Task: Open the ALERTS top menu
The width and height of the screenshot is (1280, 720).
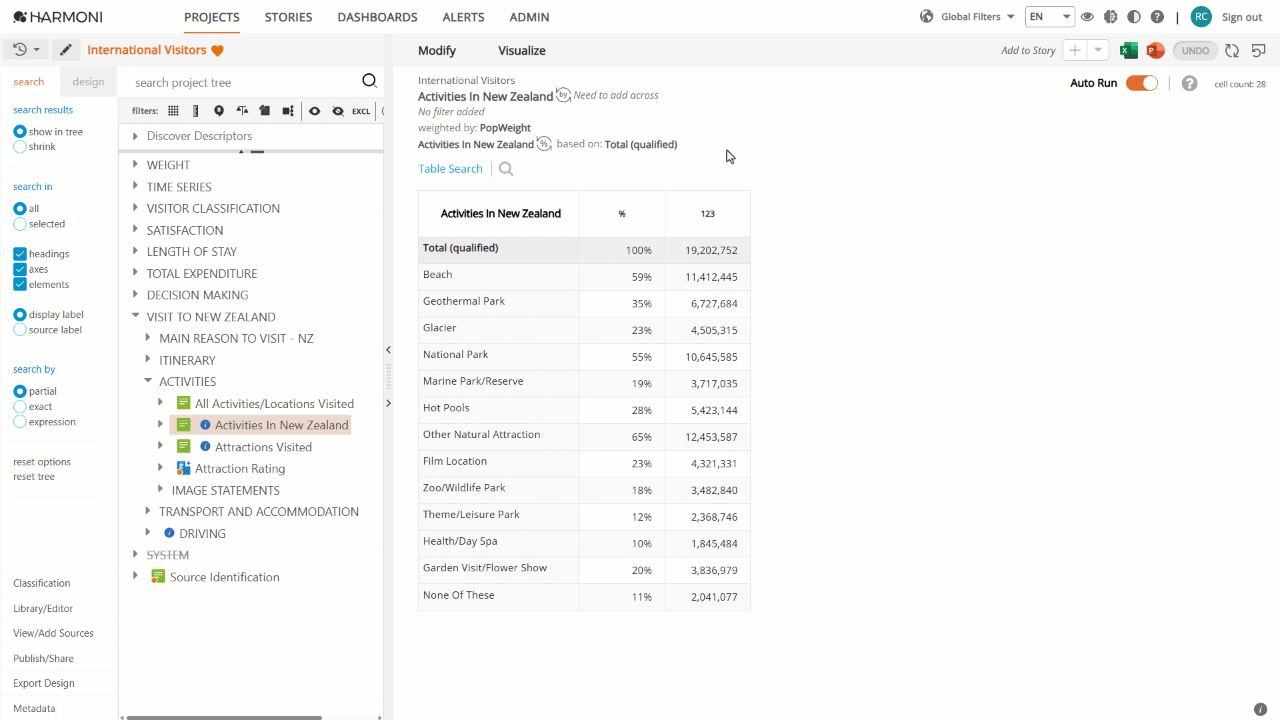Action: [x=463, y=17]
